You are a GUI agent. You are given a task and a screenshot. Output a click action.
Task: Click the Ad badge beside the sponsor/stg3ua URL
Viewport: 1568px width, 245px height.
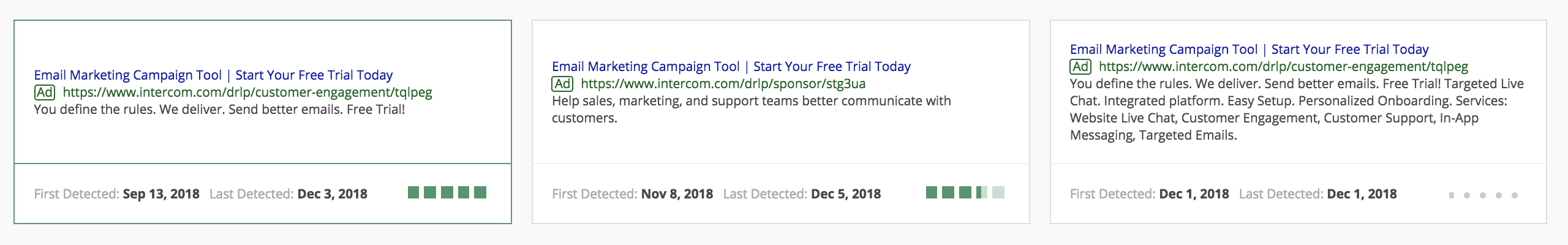pos(562,84)
